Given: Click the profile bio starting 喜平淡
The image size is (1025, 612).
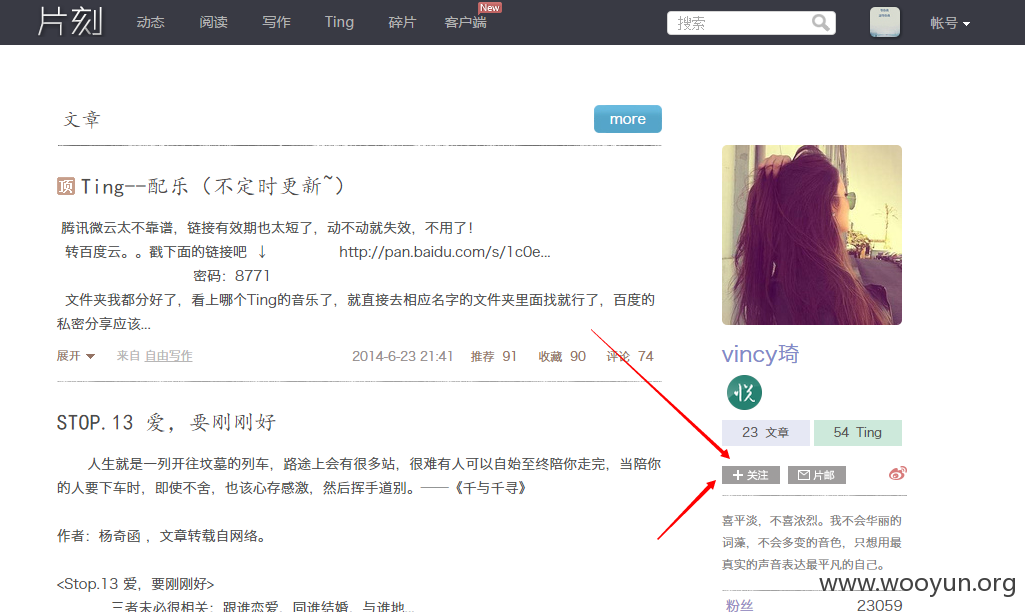Looking at the screenshot, I should click(x=812, y=542).
